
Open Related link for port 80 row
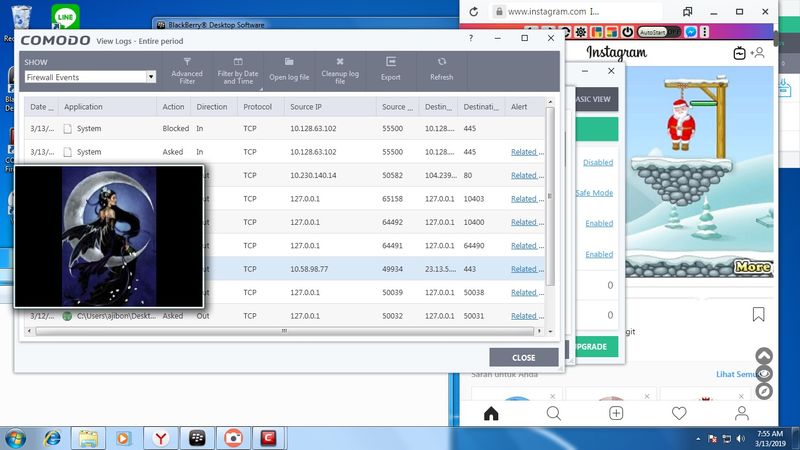tap(527, 175)
